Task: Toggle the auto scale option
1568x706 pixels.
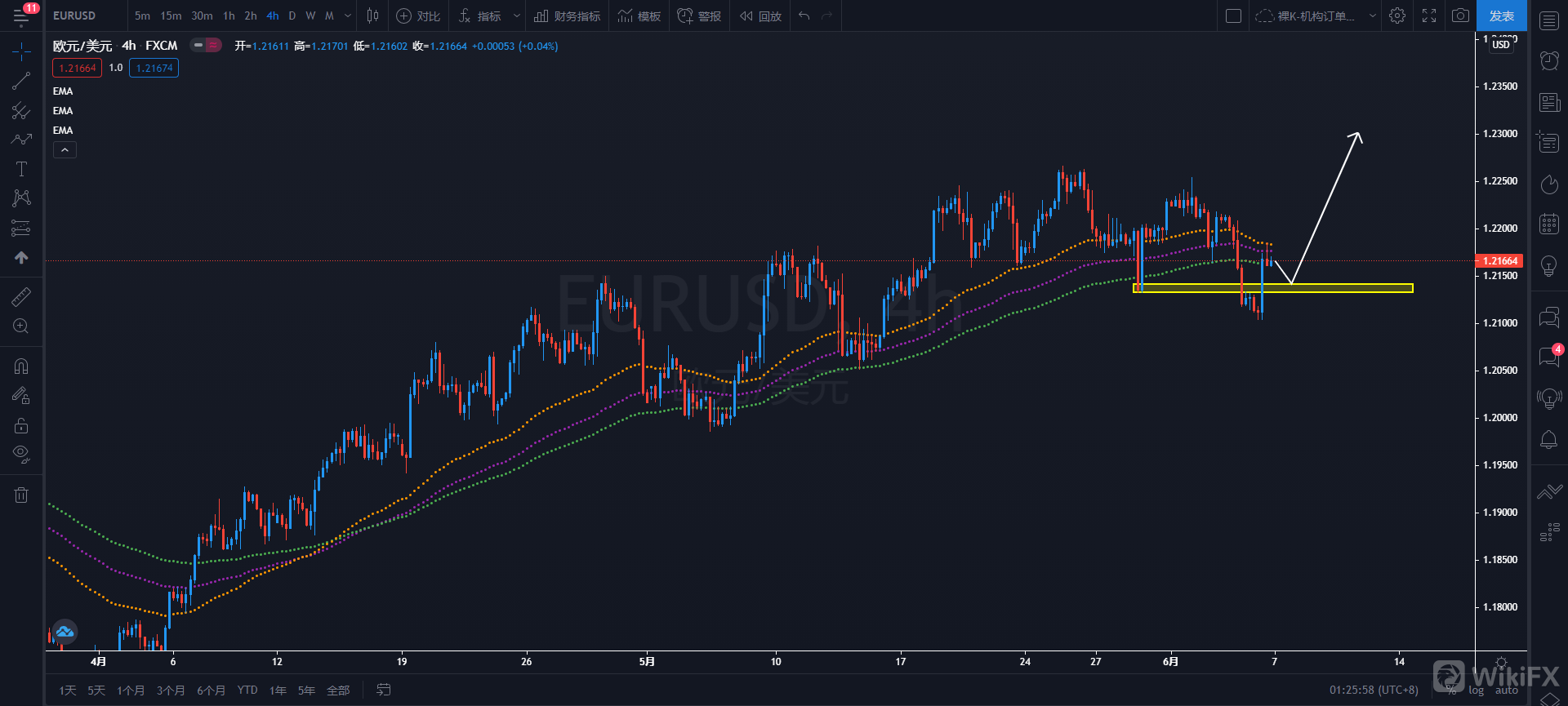Action: click(1506, 690)
